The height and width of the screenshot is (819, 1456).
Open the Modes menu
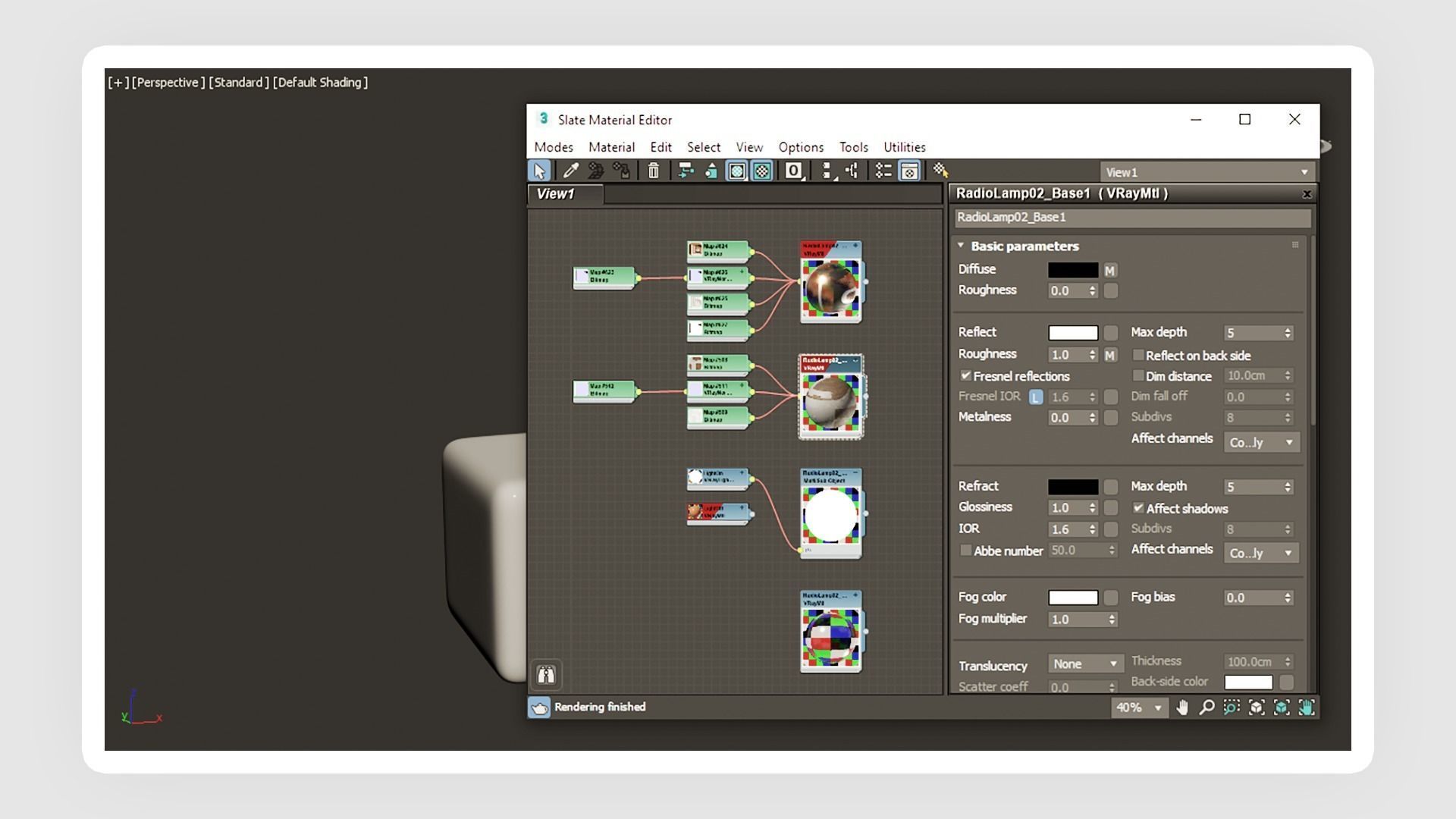pos(554,147)
